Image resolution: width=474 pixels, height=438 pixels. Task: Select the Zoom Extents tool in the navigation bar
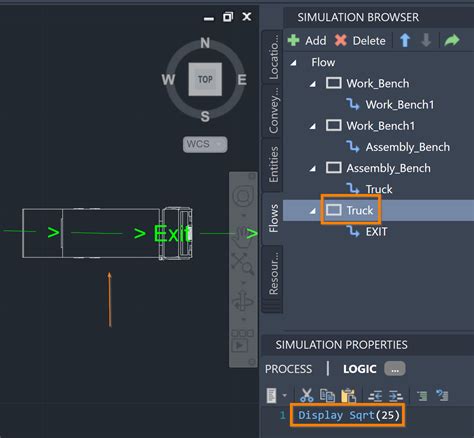click(243, 263)
